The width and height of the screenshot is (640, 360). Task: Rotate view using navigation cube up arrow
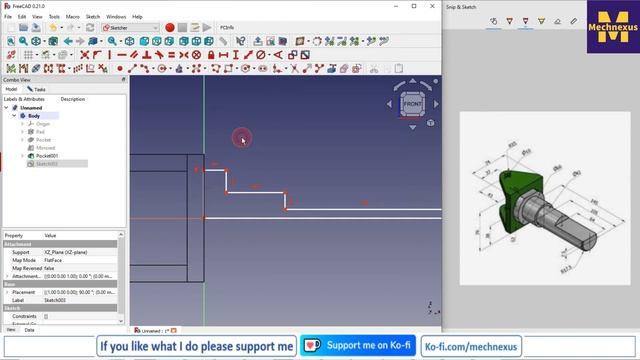(x=413, y=80)
